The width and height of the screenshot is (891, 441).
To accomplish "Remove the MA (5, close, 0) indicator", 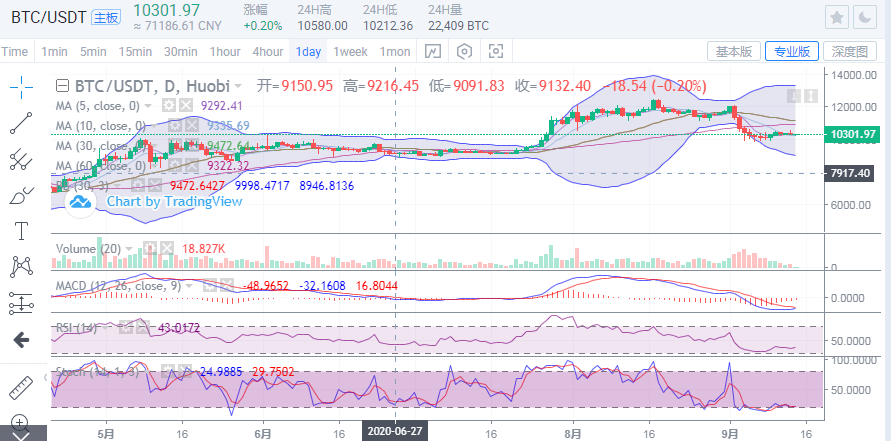I will (x=186, y=105).
